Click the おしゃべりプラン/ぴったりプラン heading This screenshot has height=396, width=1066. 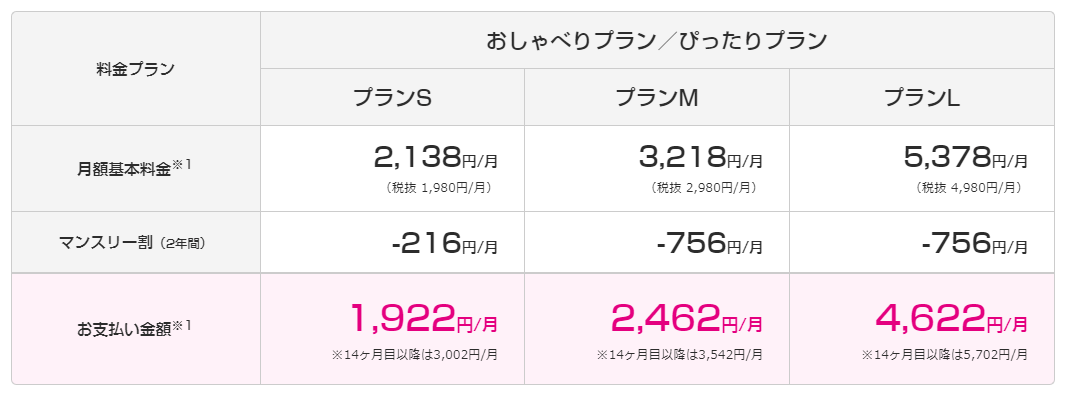coord(657,41)
